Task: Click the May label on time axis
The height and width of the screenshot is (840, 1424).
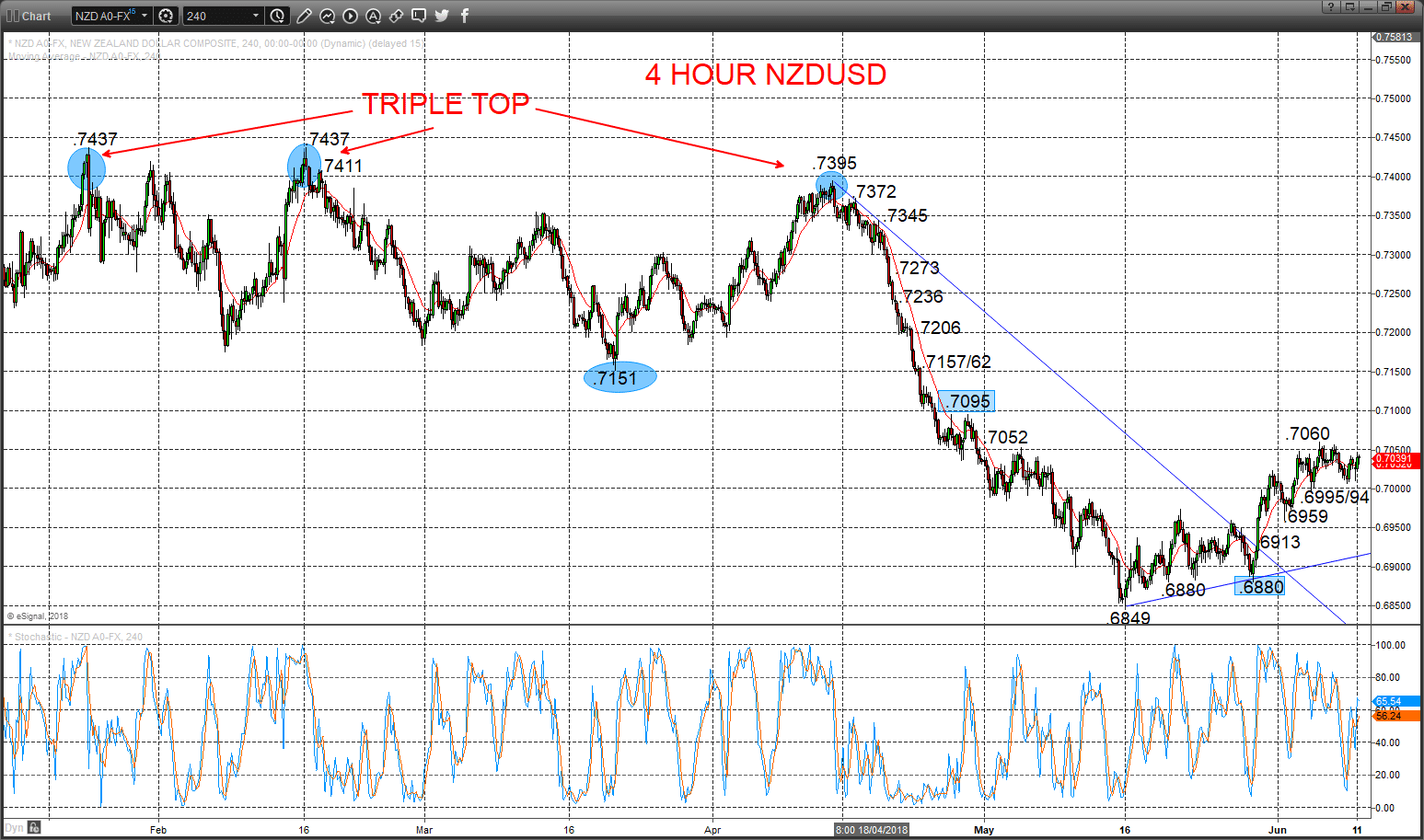Action: [984, 830]
